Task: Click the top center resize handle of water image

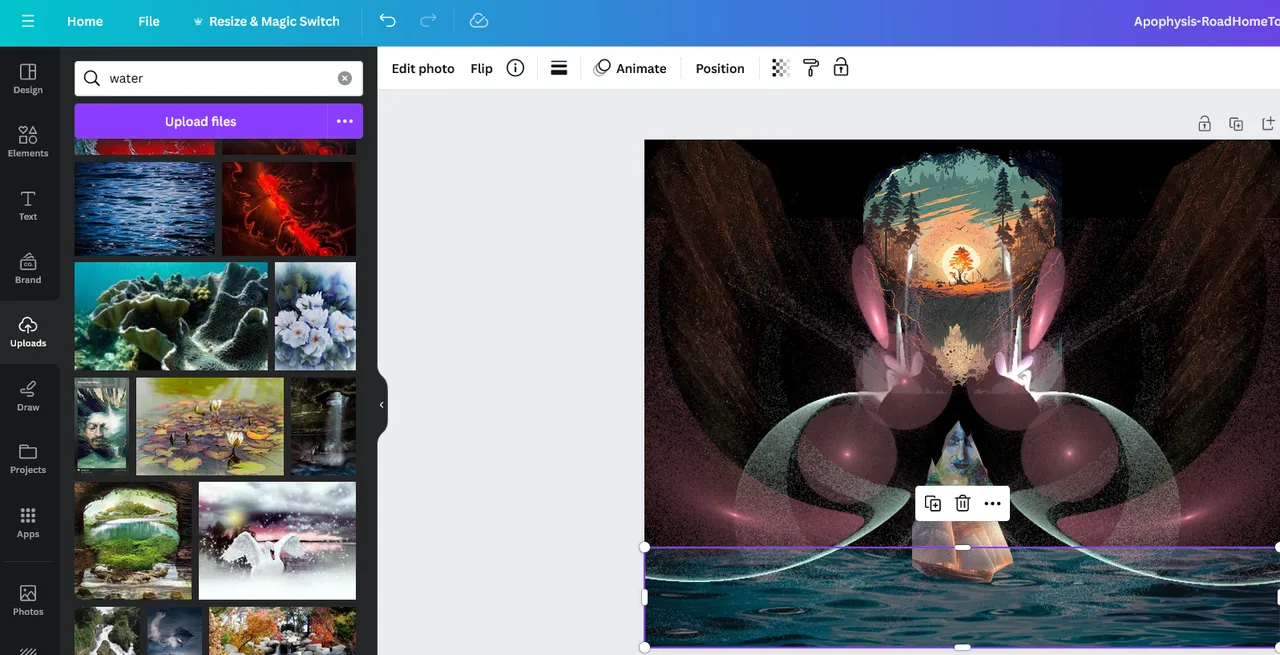Action: click(x=962, y=547)
